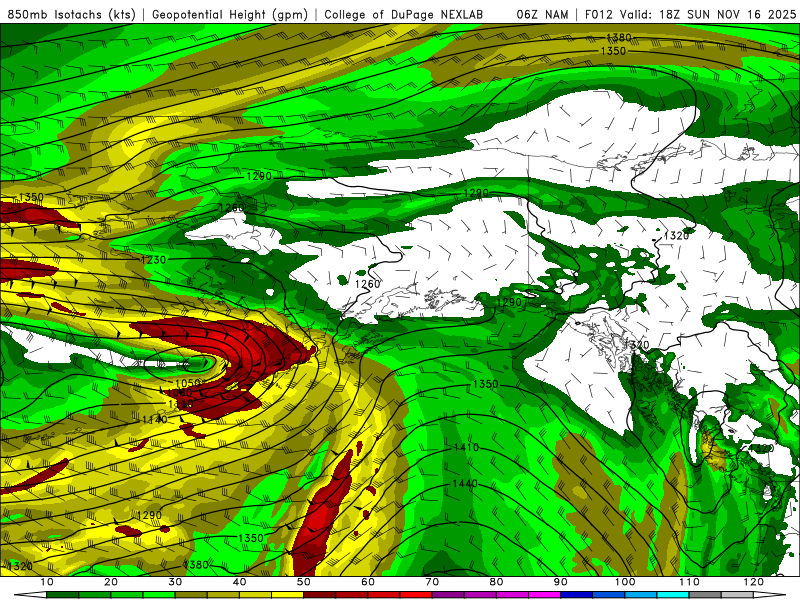800x600 pixels.
Task: Pick the darkest green swatch right of tick 10
Action: pos(62,595)
